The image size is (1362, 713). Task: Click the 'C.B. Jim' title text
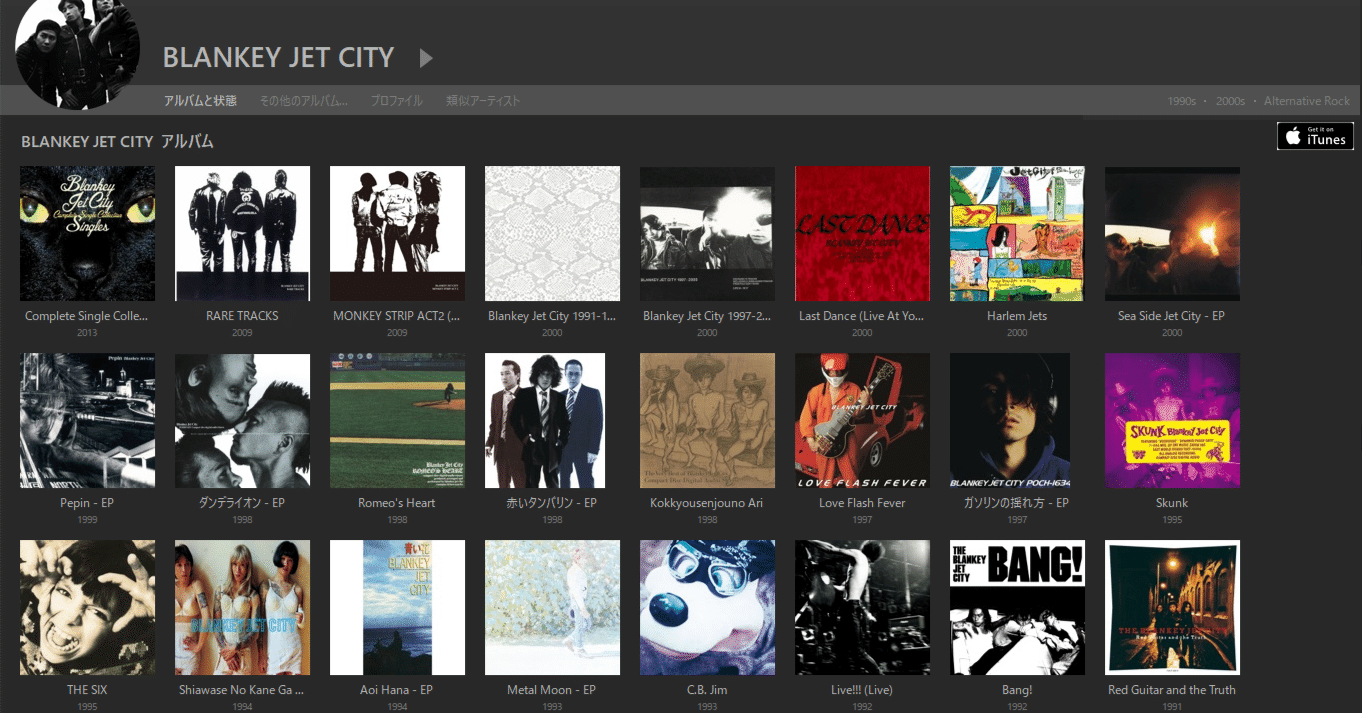point(707,690)
